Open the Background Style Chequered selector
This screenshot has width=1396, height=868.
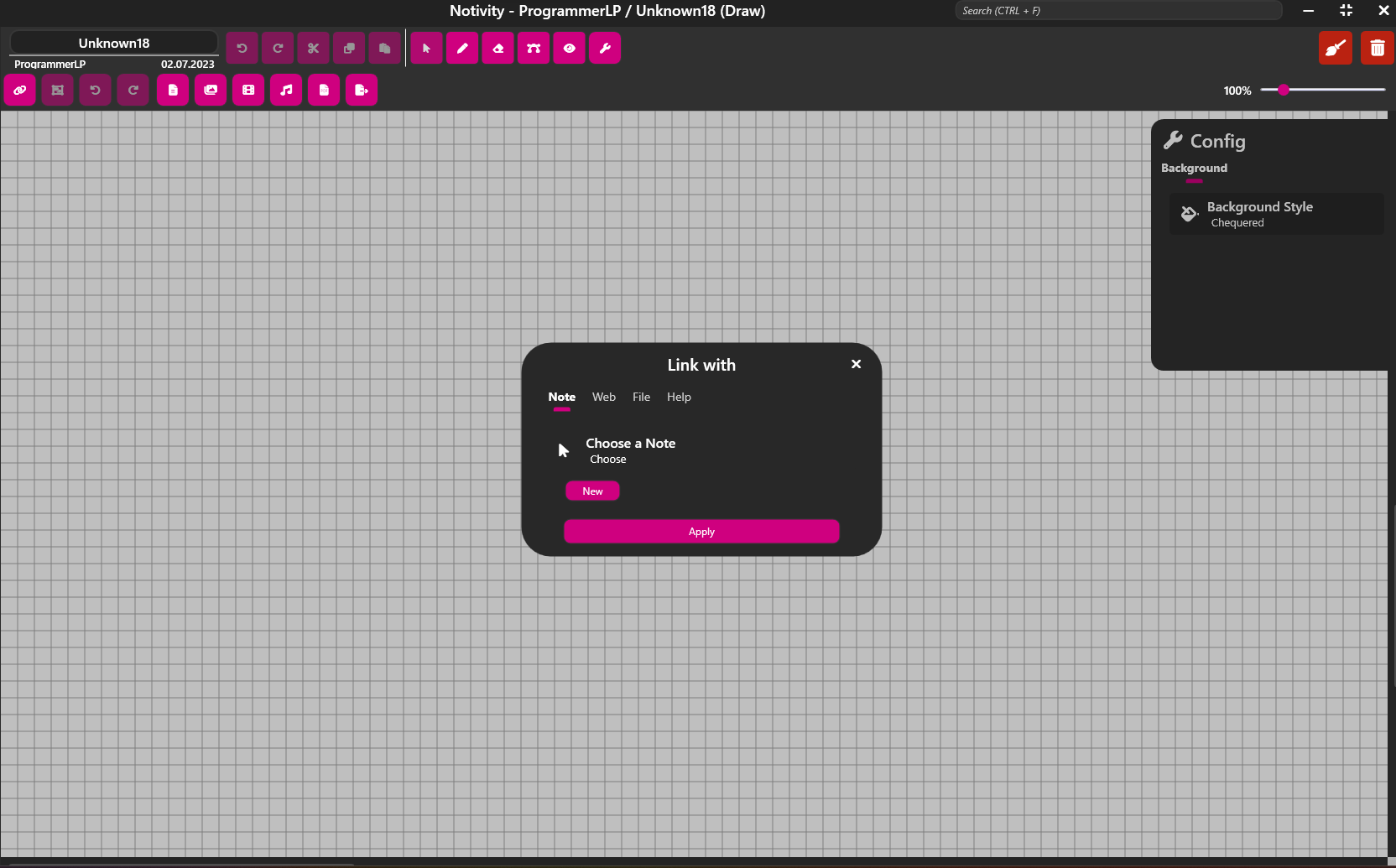point(1275,214)
